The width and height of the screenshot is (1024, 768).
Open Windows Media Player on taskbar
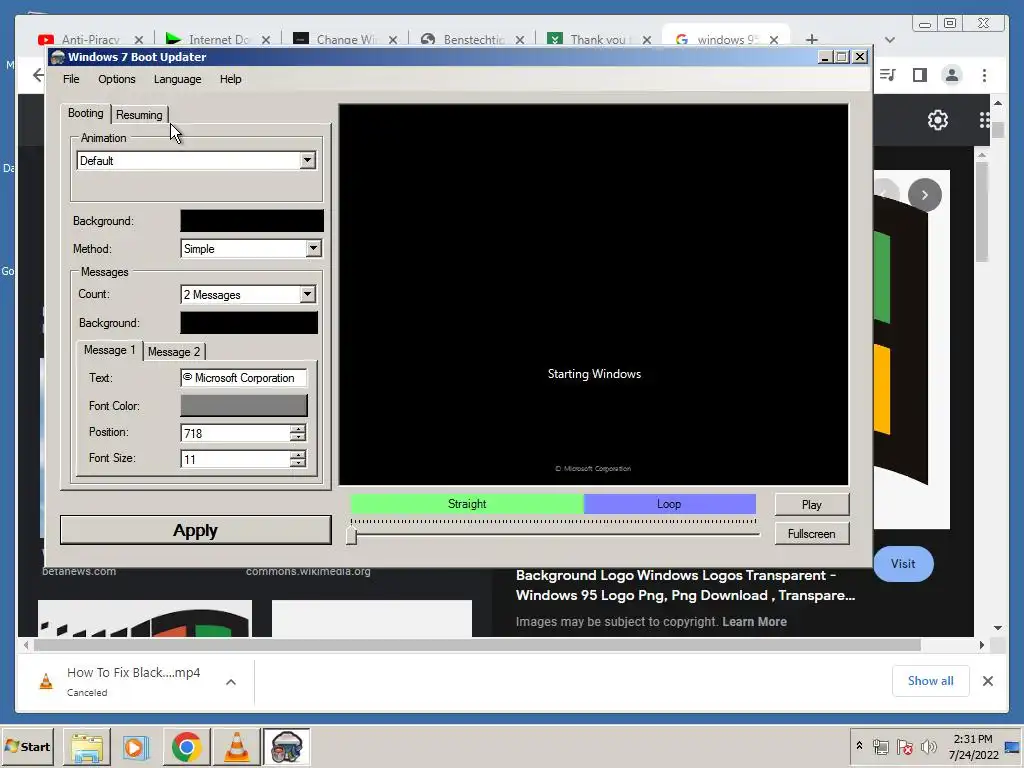pos(136,747)
